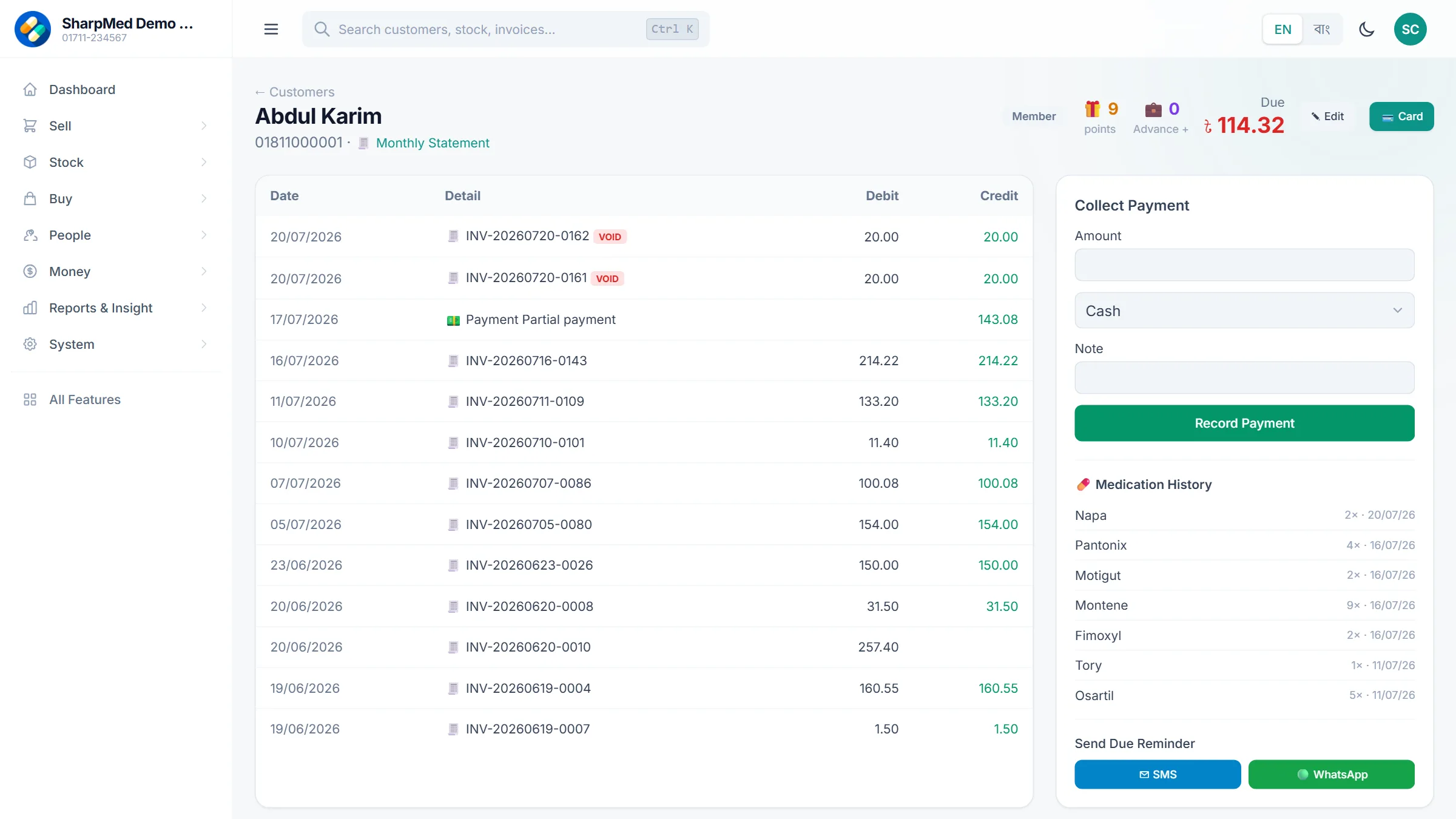Click the Member badge
The image size is (1456, 819).
(x=1033, y=116)
